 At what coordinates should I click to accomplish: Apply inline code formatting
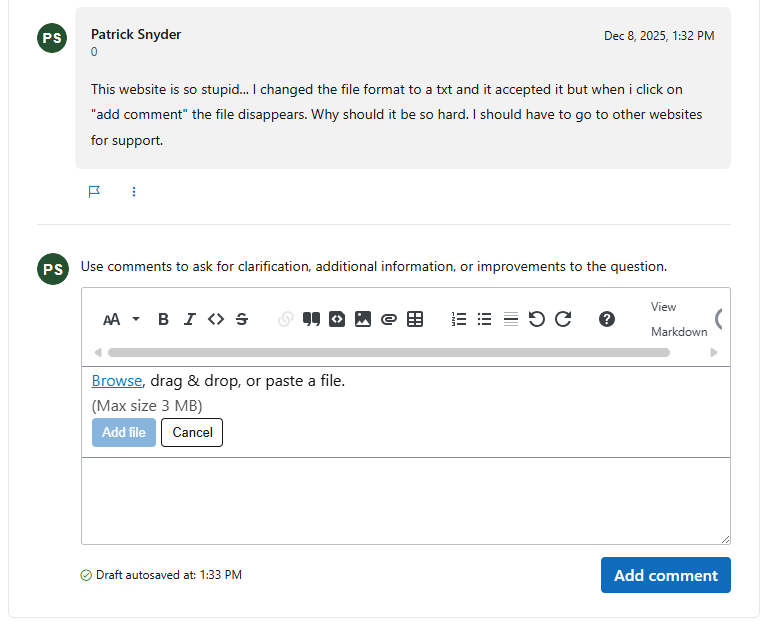coord(216,319)
